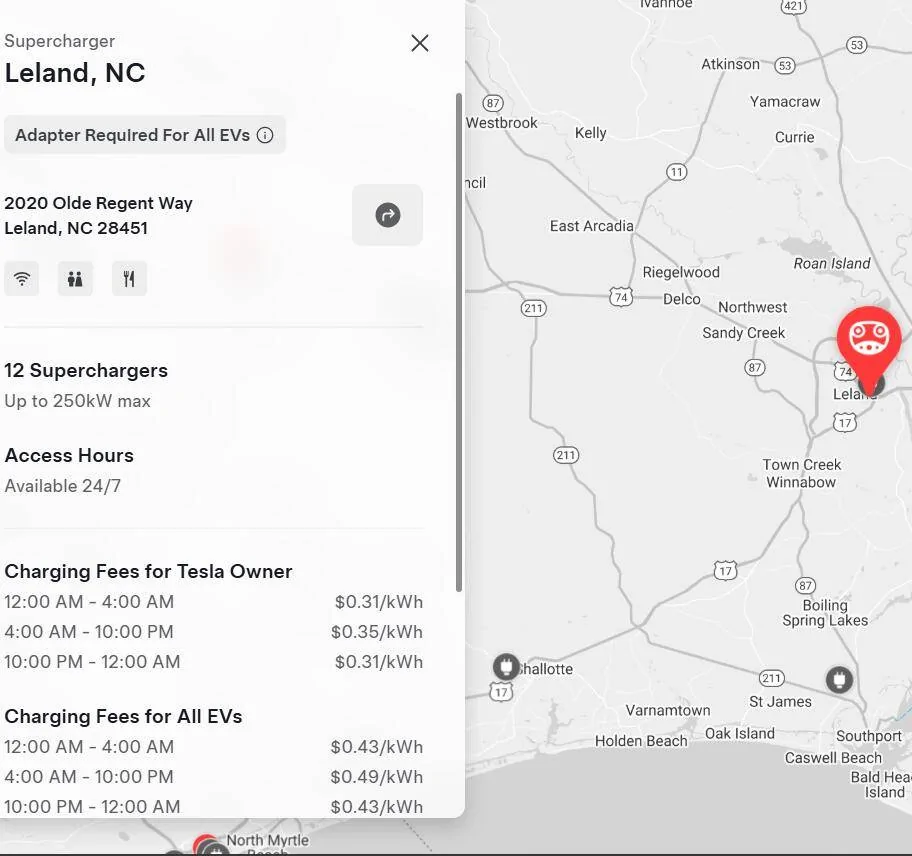Click the Leland, NC title

click(75, 73)
